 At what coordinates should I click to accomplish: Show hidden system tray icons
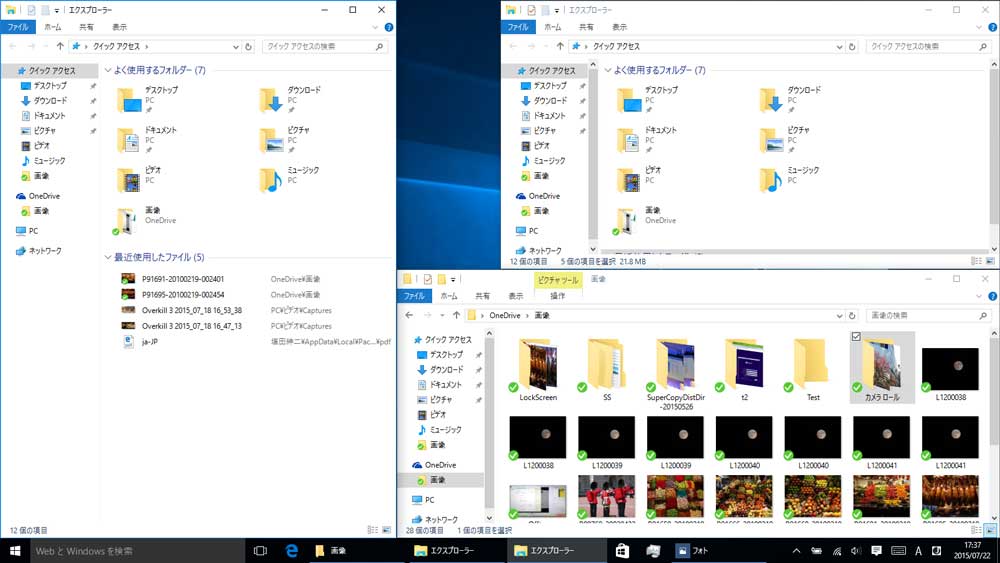pyautogui.click(x=796, y=551)
